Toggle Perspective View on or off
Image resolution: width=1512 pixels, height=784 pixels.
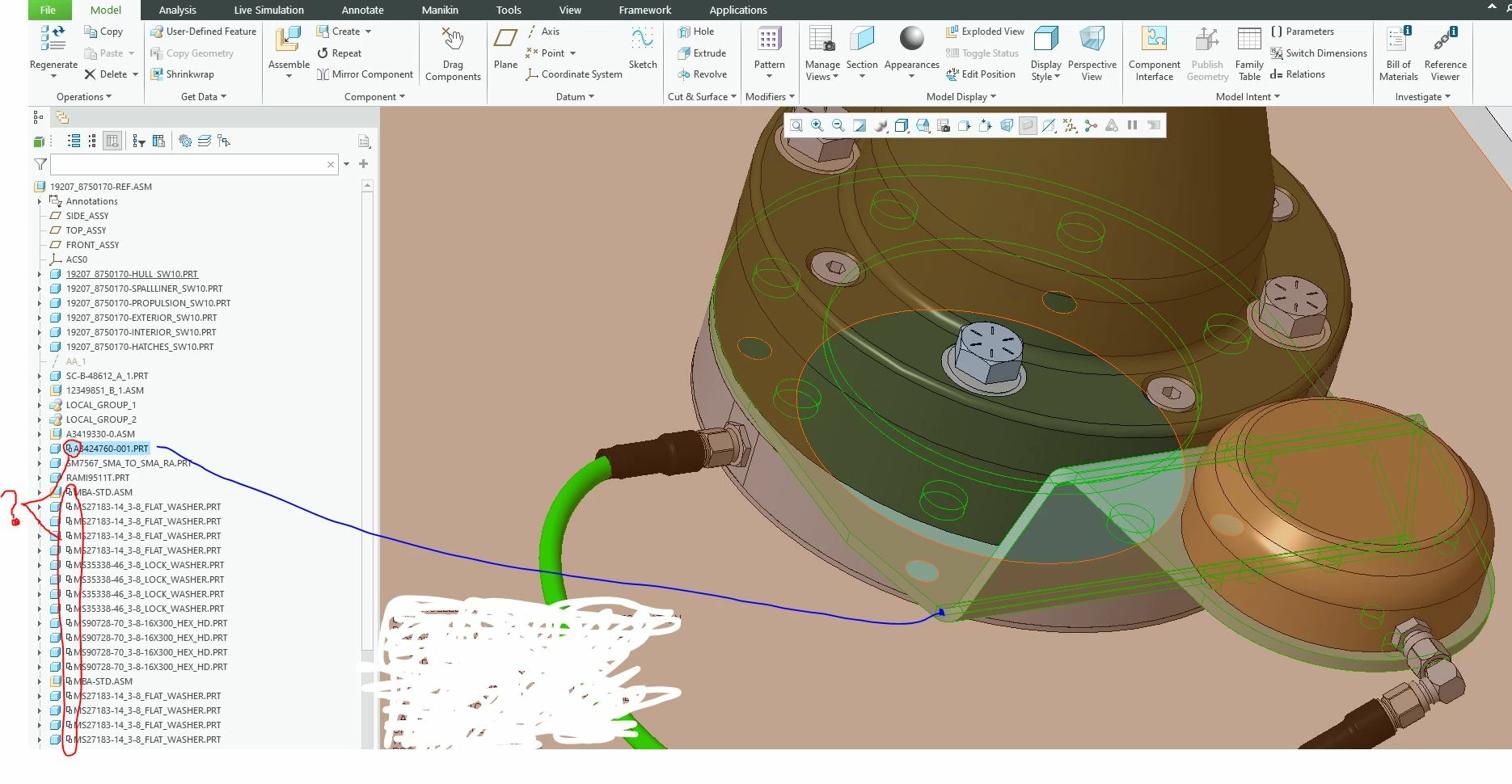pyautogui.click(x=1092, y=53)
